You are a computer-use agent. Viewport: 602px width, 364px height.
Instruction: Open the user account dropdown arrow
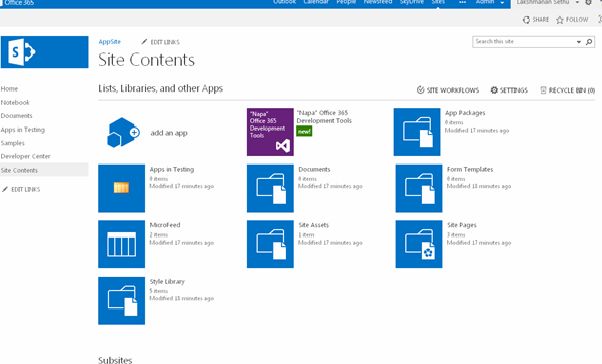click(x=577, y=3)
